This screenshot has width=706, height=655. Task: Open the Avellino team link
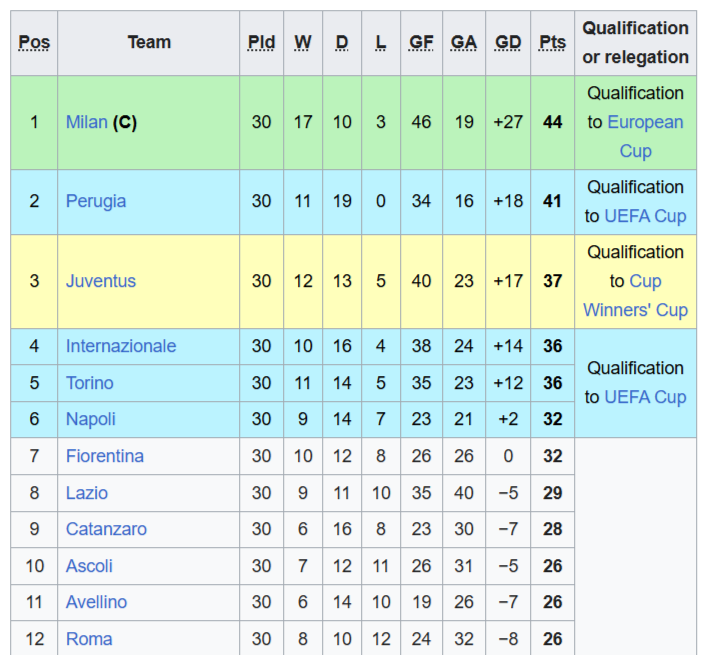point(96,602)
